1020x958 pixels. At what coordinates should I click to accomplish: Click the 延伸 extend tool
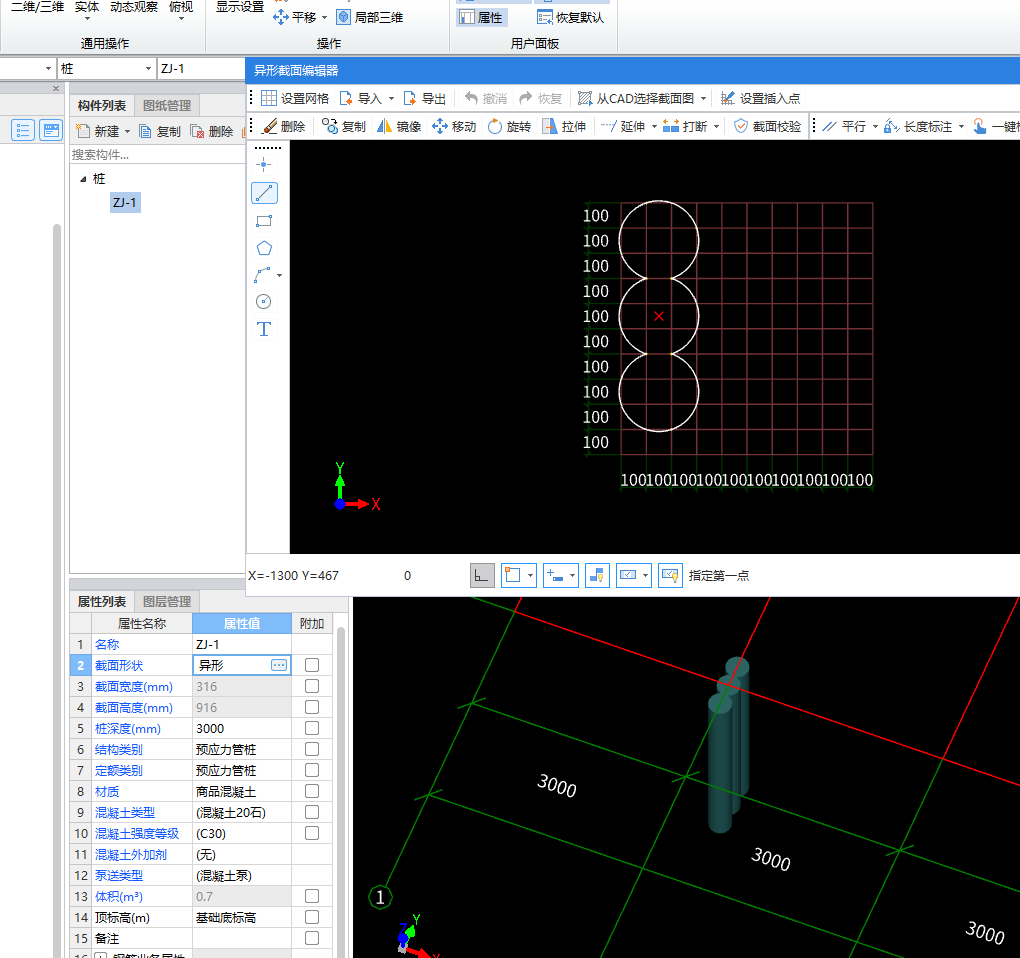pos(623,126)
